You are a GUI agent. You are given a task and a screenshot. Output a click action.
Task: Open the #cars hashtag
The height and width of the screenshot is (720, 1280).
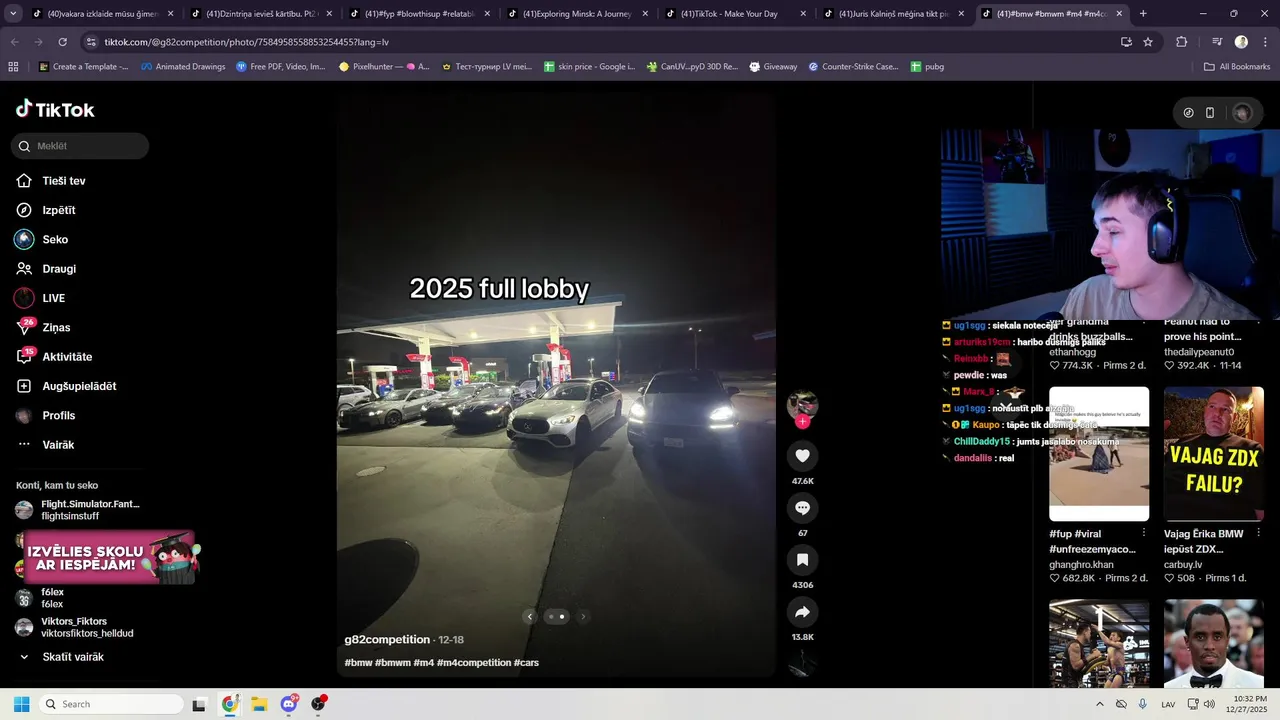526,663
